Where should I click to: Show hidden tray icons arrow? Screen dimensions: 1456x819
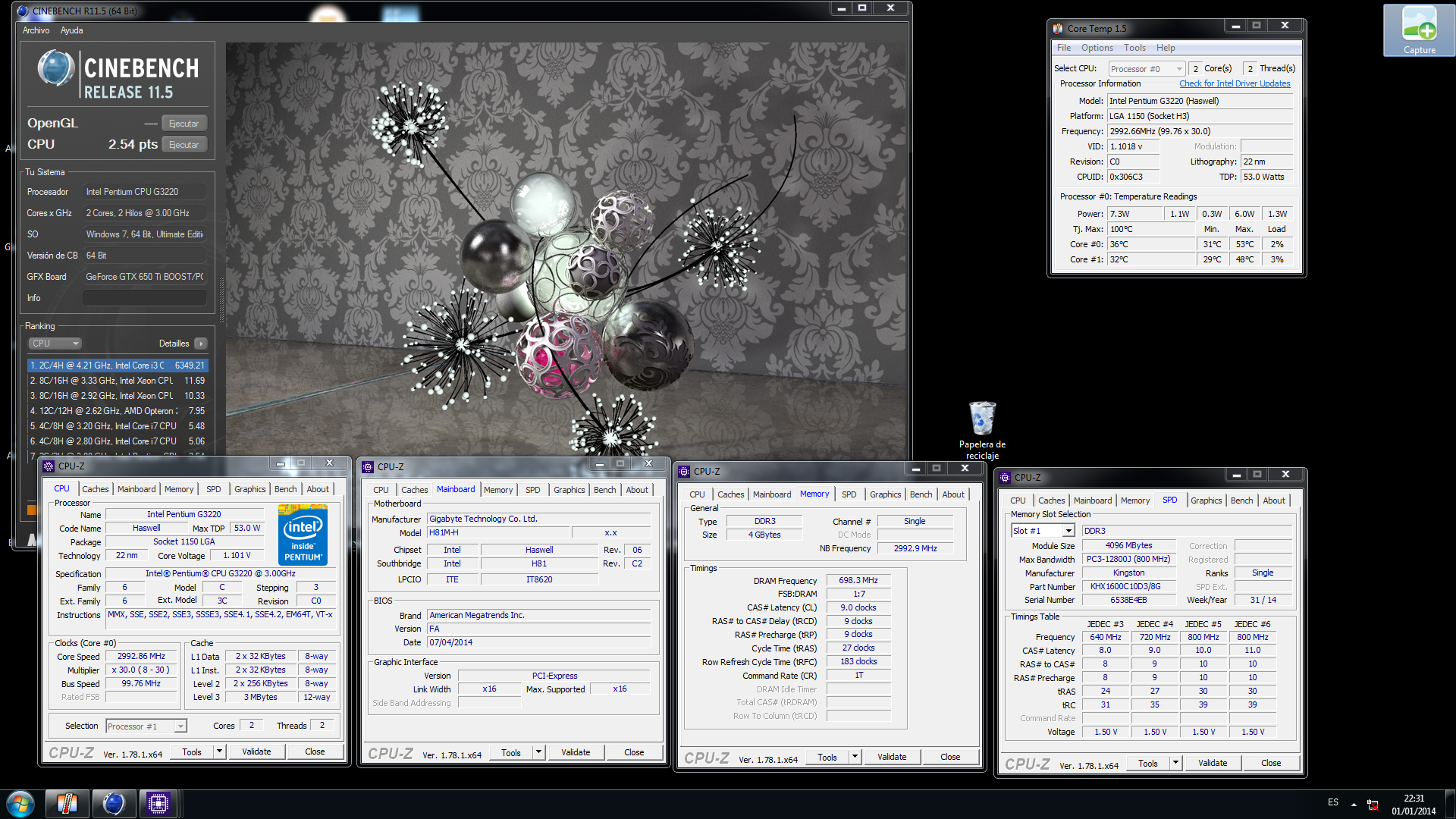tap(1354, 804)
